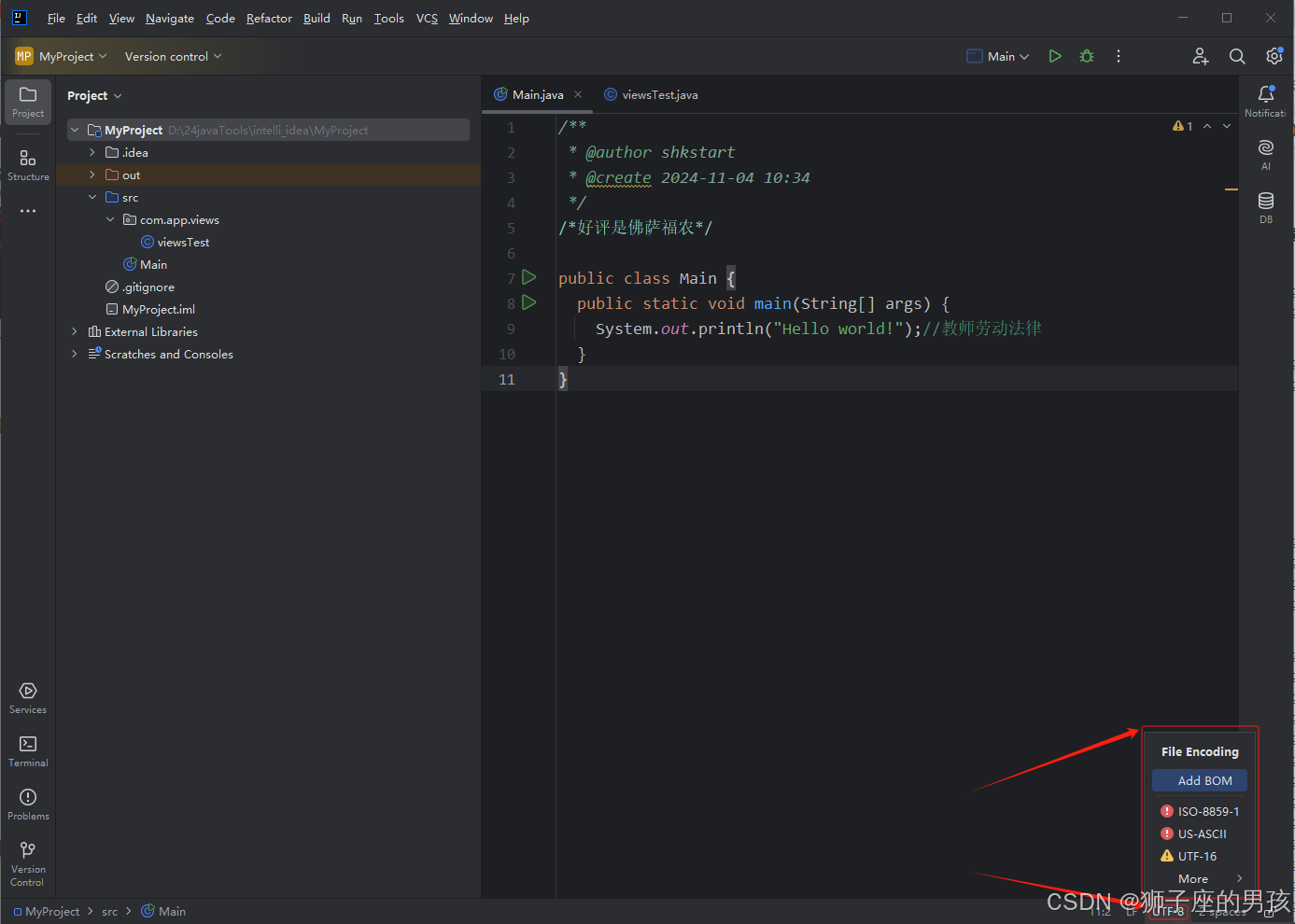The image size is (1295, 924).
Task: Click MyProject breadcrumb in status bar
Action: [46, 911]
